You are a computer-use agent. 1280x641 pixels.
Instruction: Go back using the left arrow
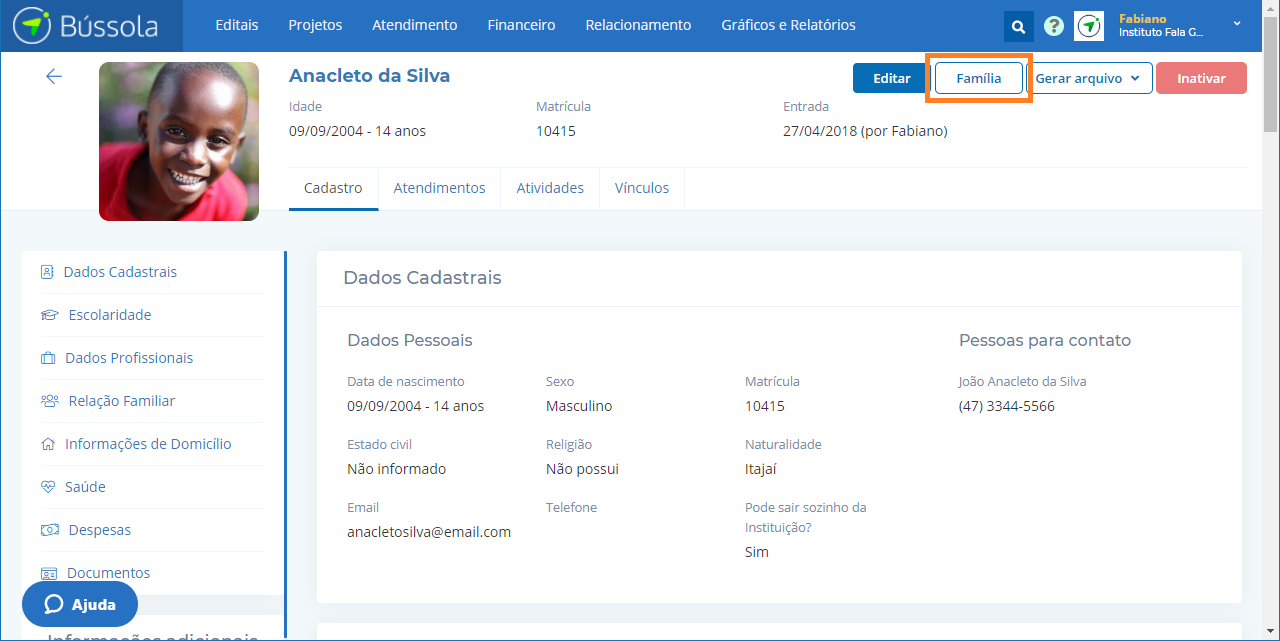click(x=54, y=76)
